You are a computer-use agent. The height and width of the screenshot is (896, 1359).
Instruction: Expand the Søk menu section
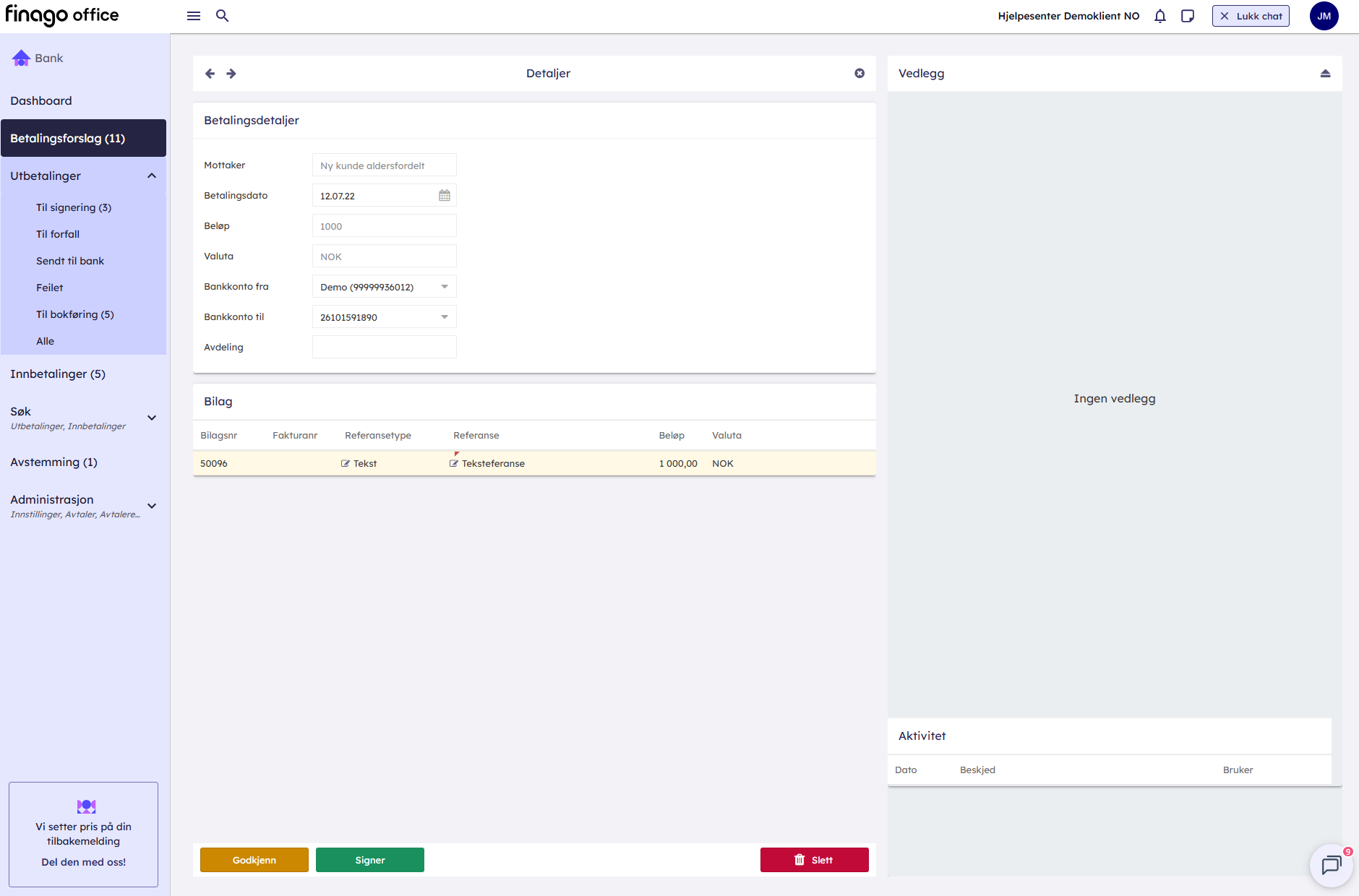[152, 418]
